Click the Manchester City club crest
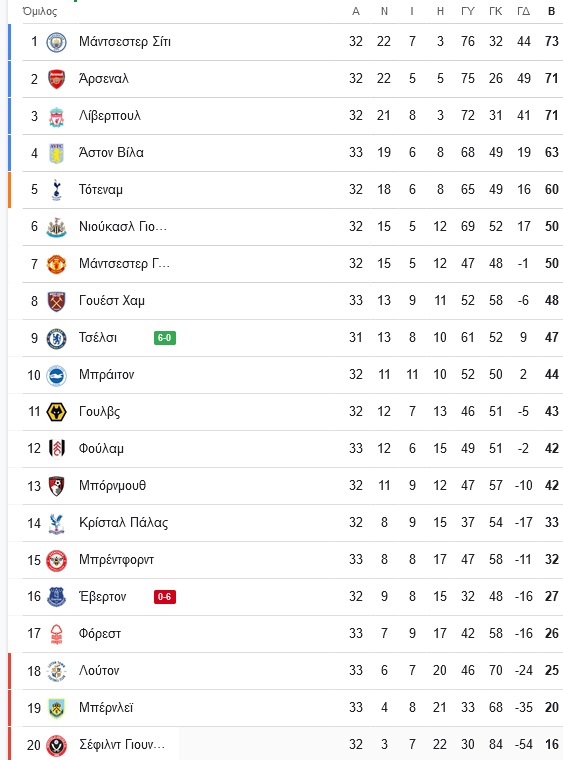 coord(56,42)
